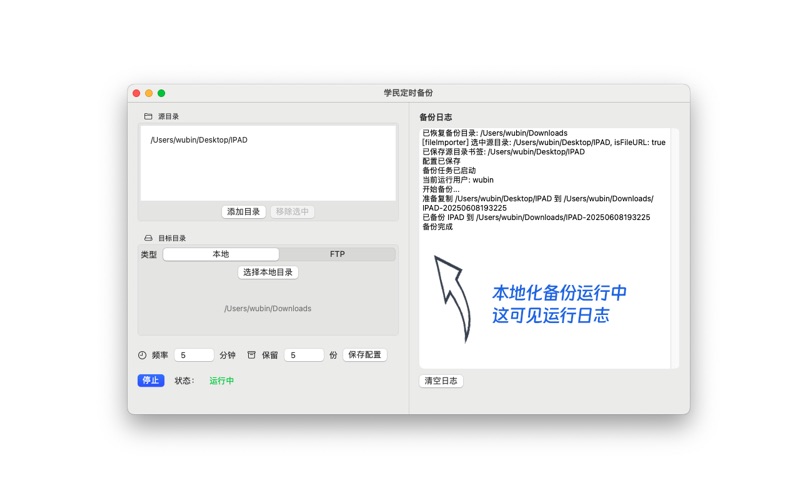Click the log line 备份任务已启动

click(x=449, y=170)
